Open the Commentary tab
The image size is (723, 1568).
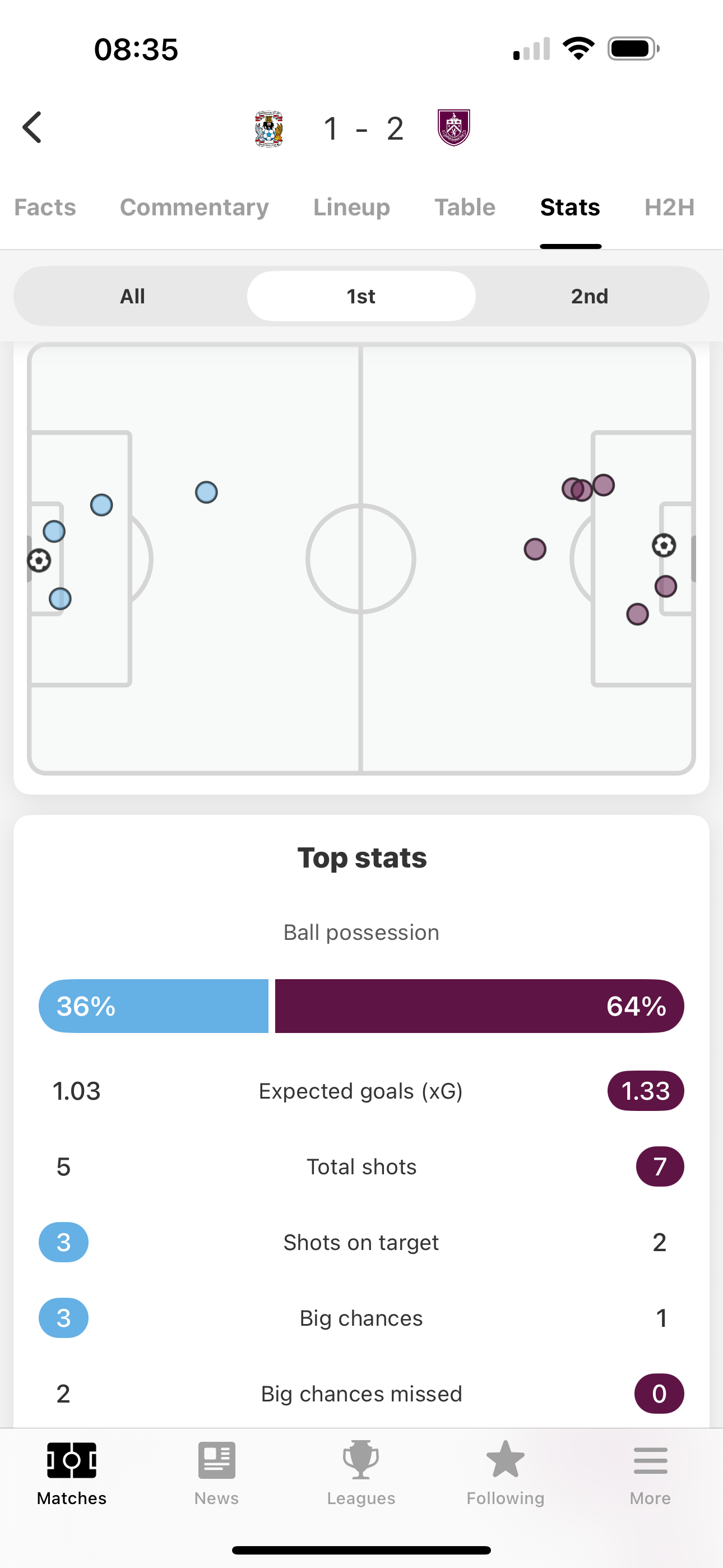tap(194, 207)
